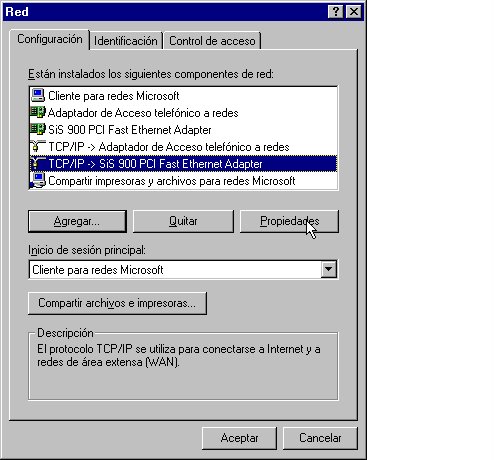The image size is (494, 460).
Task: Switch to the Identificación tab
Action: click(x=126, y=41)
